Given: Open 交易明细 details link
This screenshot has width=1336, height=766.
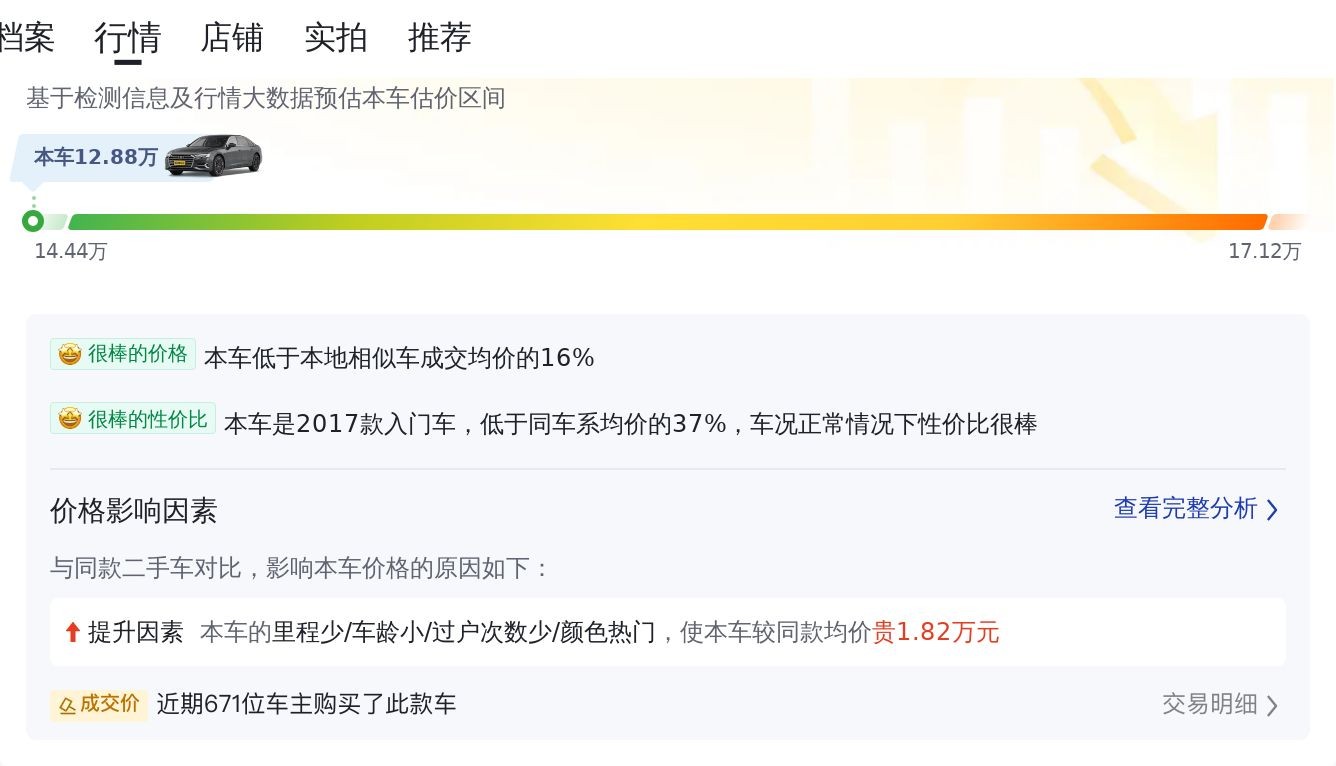Looking at the screenshot, I should (1209, 704).
